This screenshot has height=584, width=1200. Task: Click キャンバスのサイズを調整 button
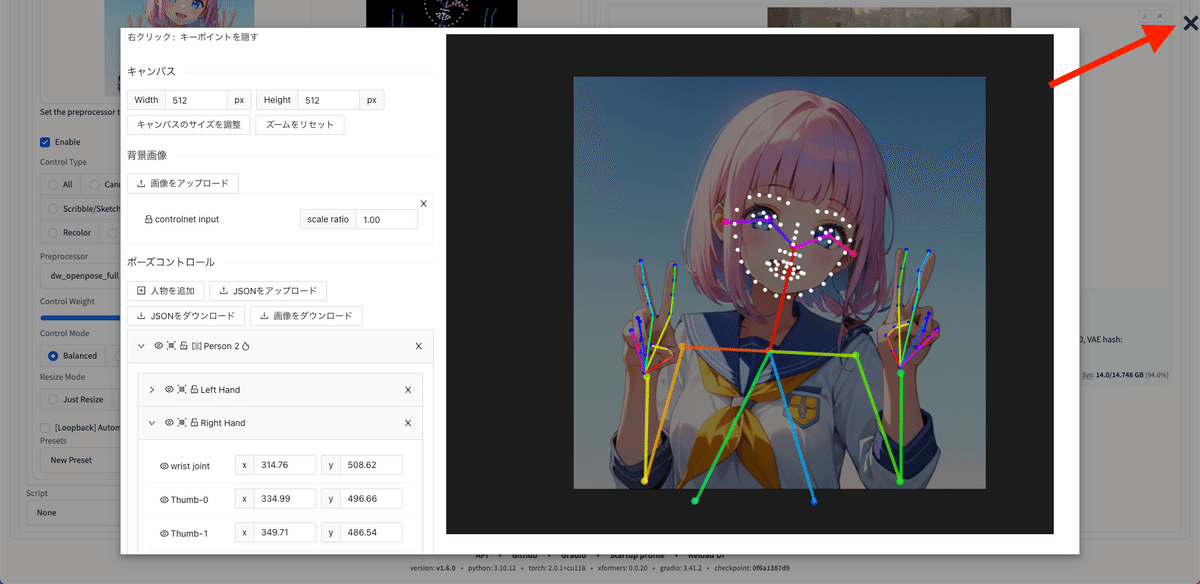tap(189, 125)
